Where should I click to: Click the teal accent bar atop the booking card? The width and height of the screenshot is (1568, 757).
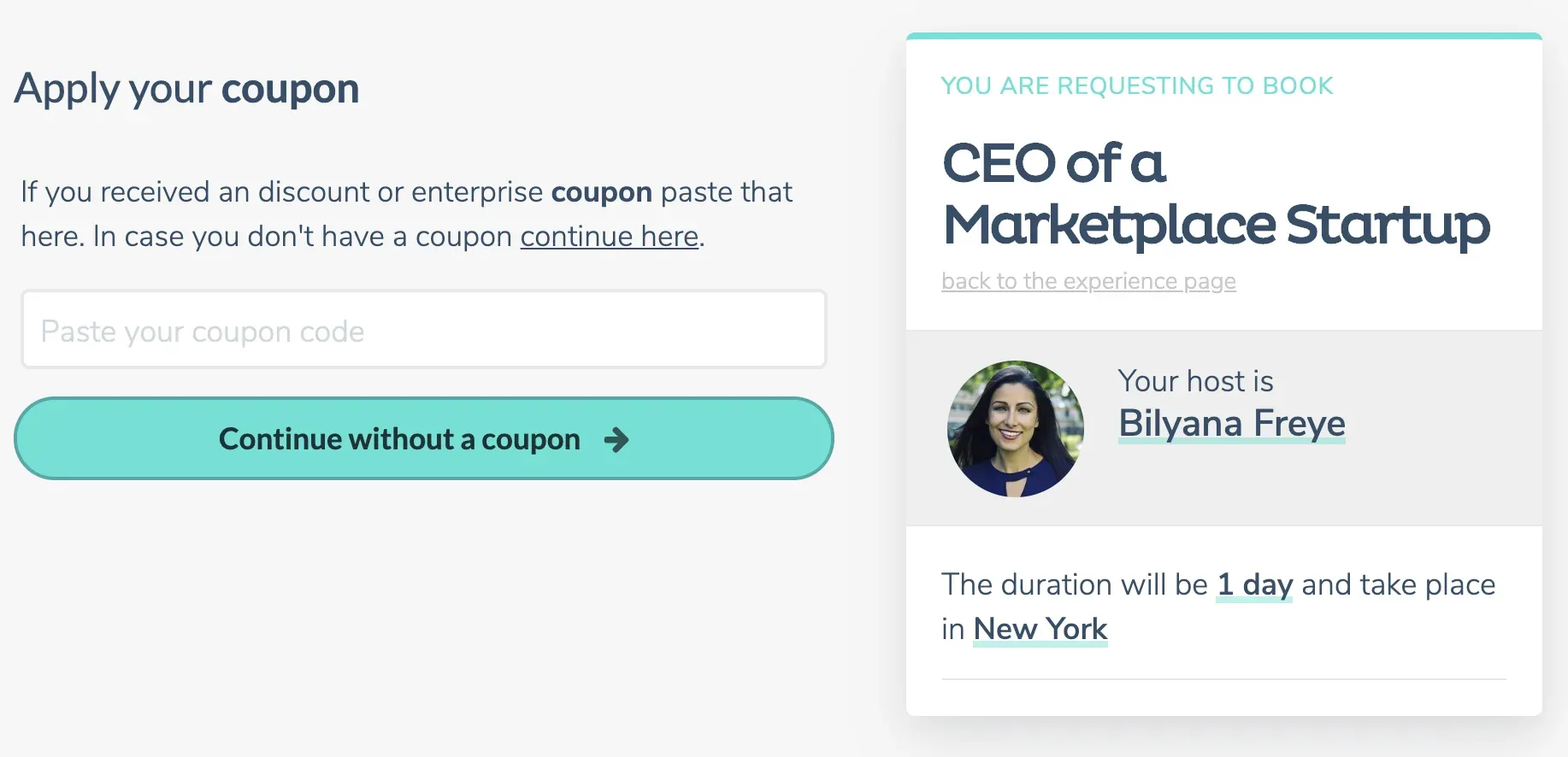pyautogui.click(x=1223, y=36)
